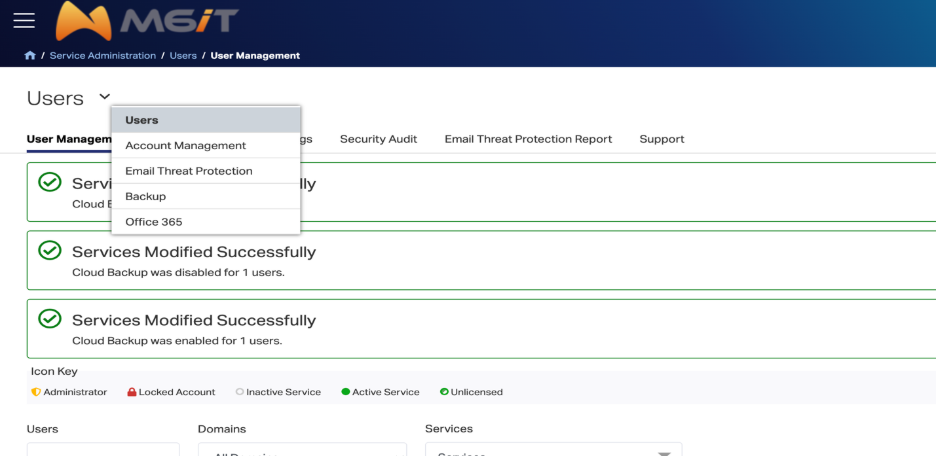Open the Email Threat Protection Report tab
The image size is (936, 456).
pos(528,139)
